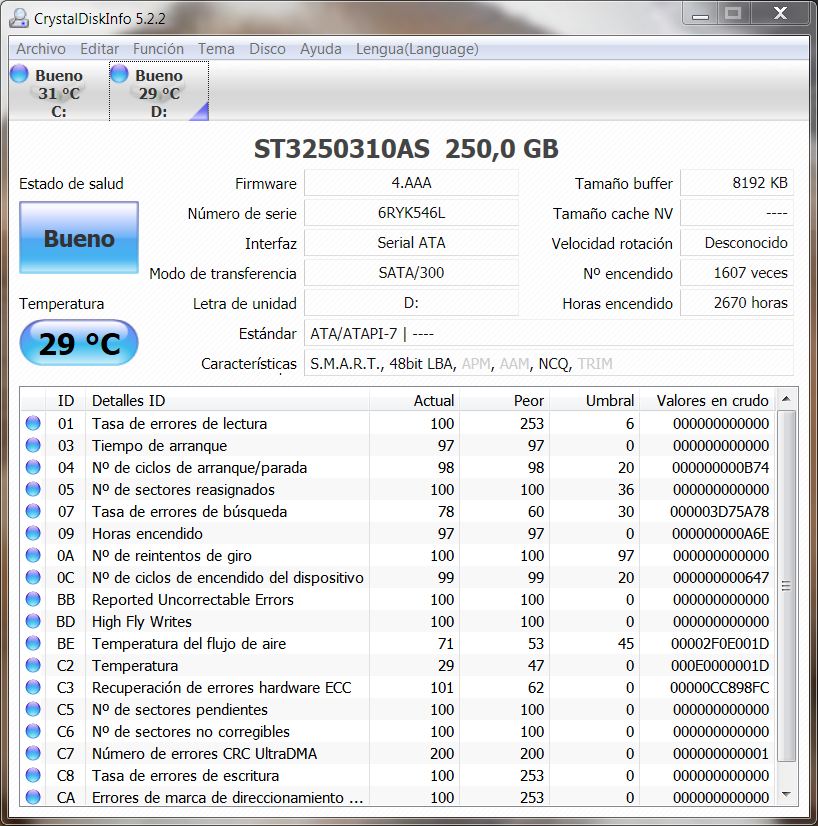Click status orb for Reported Uncorrectable Errors
Image resolution: width=818 pixels, height=826 pixels.
click(33, 599)
